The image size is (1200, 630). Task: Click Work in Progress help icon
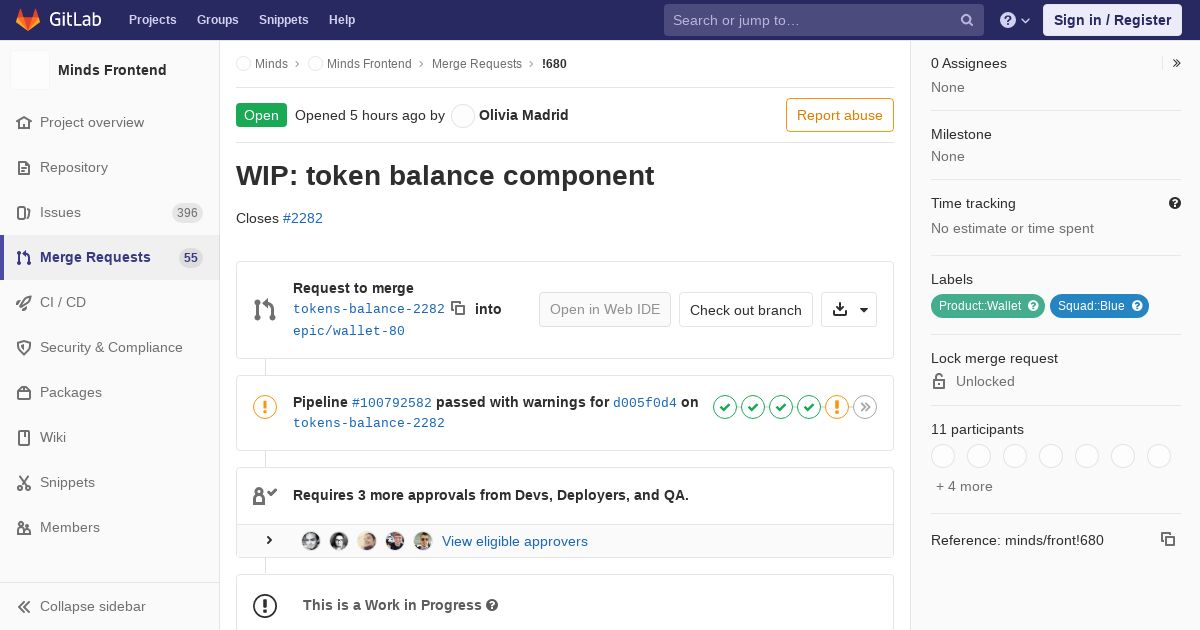(491, 605)
